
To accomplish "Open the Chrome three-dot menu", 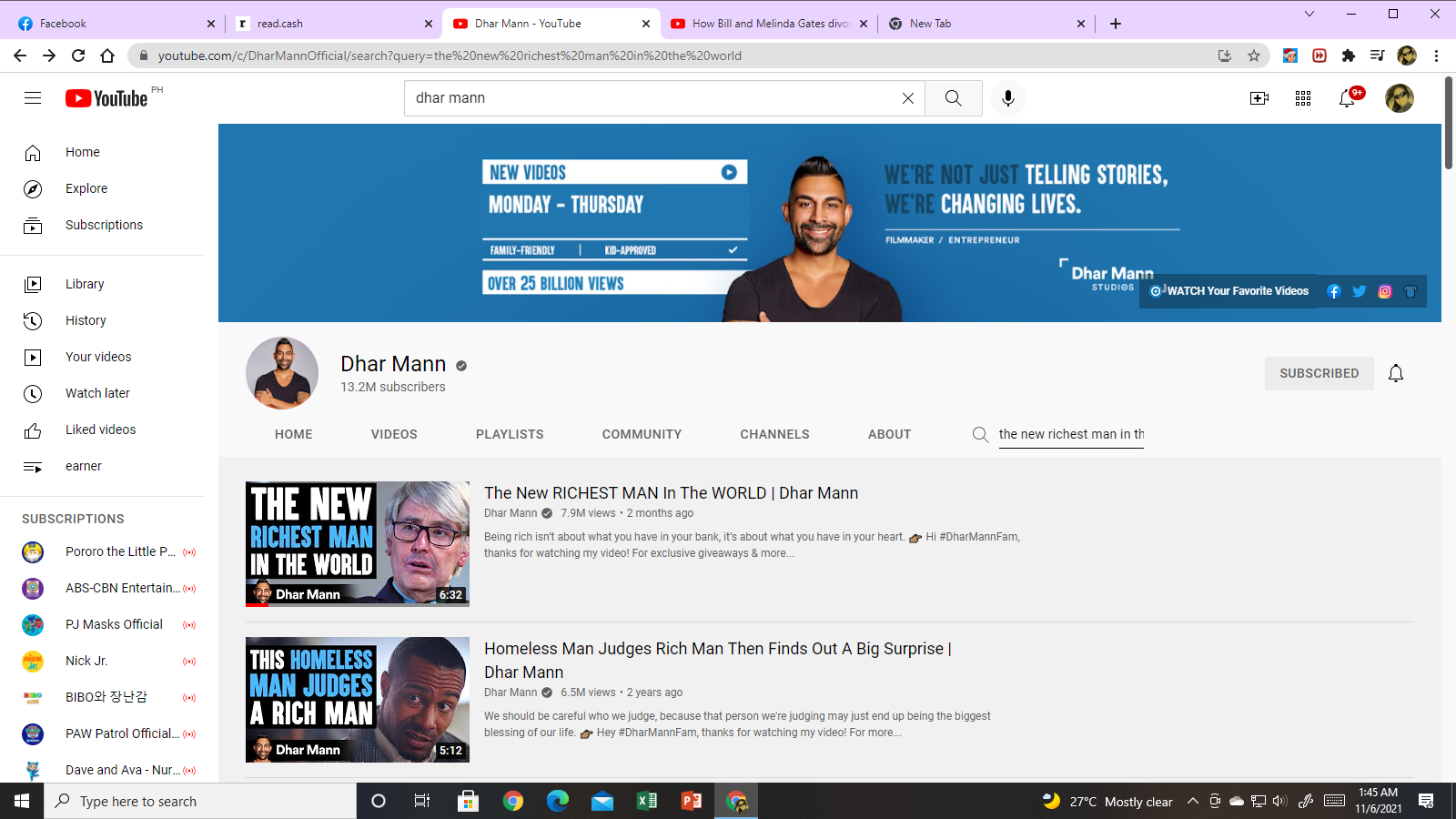I will tap(1436, 56).
